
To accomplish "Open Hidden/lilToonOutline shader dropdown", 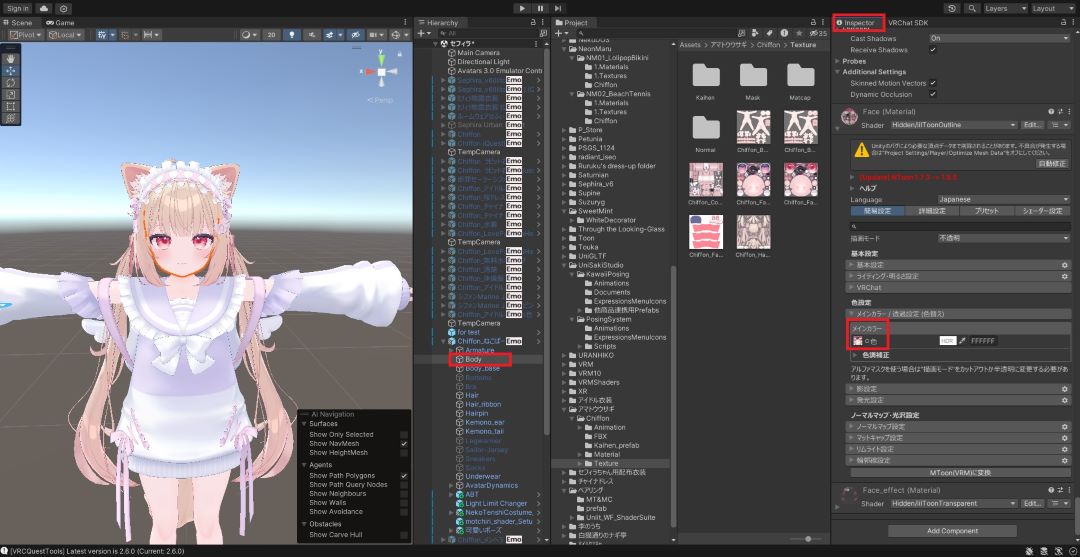I will pyautogui.click(x=953, y=125).
